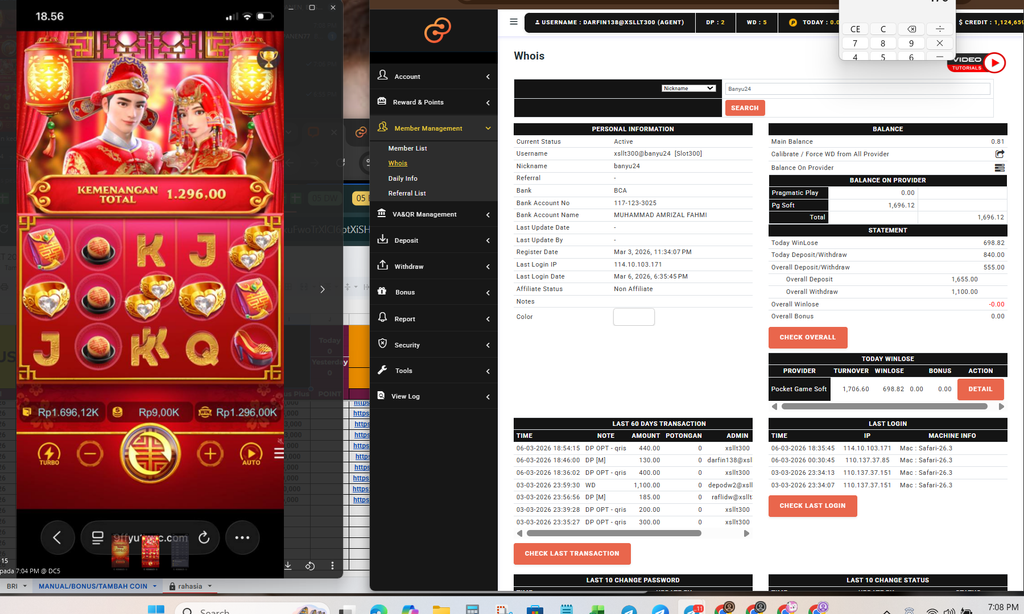Tap the phone browser back arrow

click(57, 538)
